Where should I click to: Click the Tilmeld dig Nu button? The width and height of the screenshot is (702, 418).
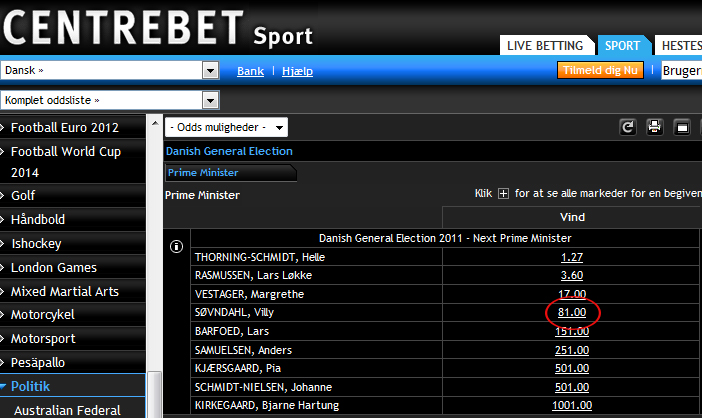[600, 70]
